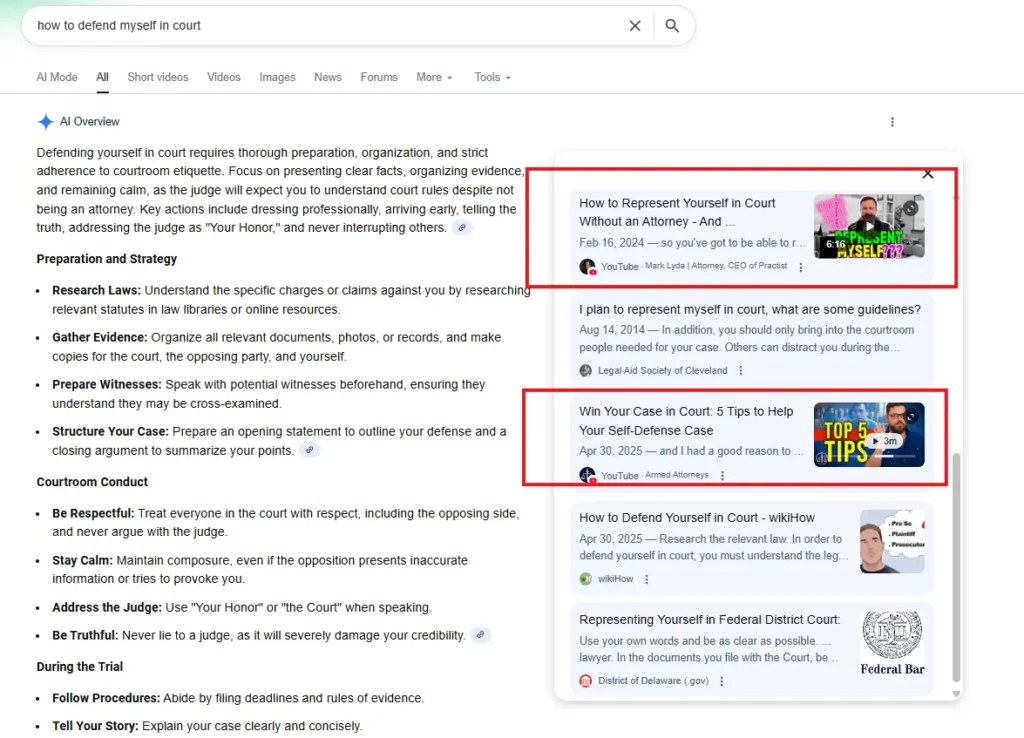Open AI Overview three-dot options menu

coord(892,122)
